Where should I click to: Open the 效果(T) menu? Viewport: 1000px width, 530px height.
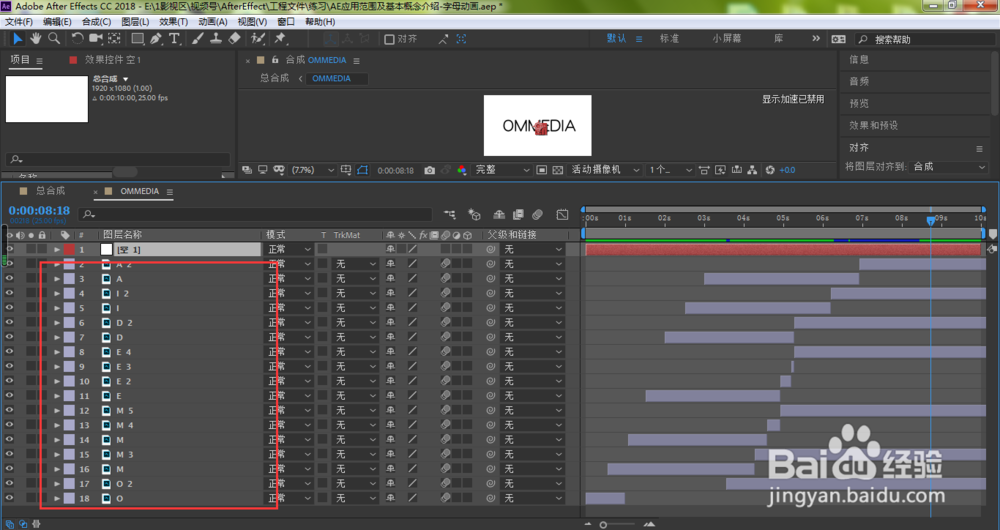click(173, 22)
